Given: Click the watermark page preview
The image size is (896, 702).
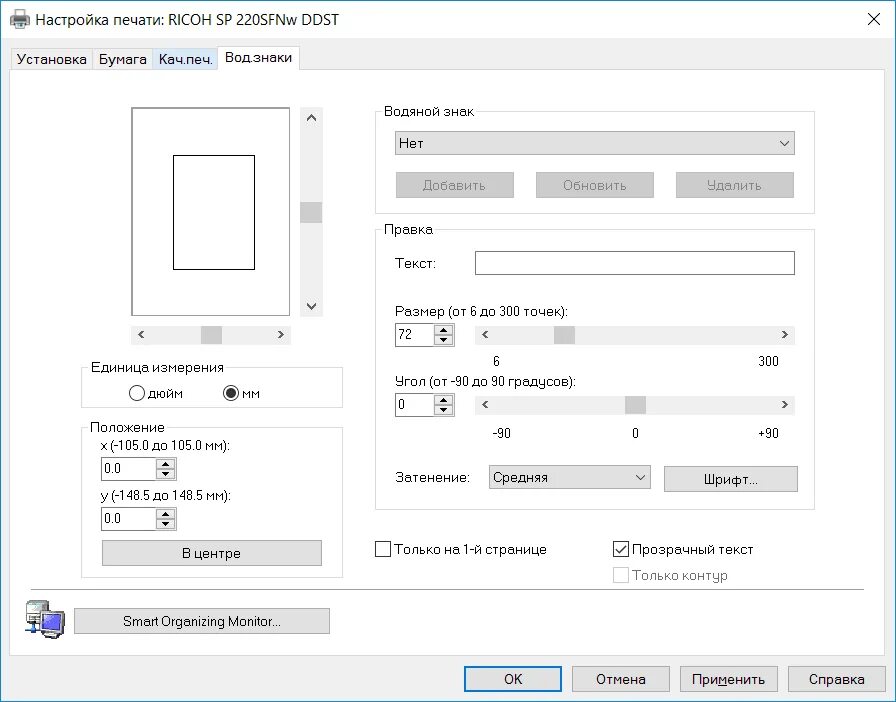Looking at the screenshot, I should [x=211, y=212].
